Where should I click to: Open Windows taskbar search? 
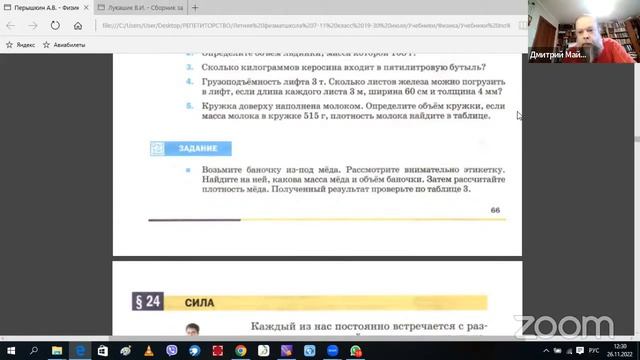34,351
